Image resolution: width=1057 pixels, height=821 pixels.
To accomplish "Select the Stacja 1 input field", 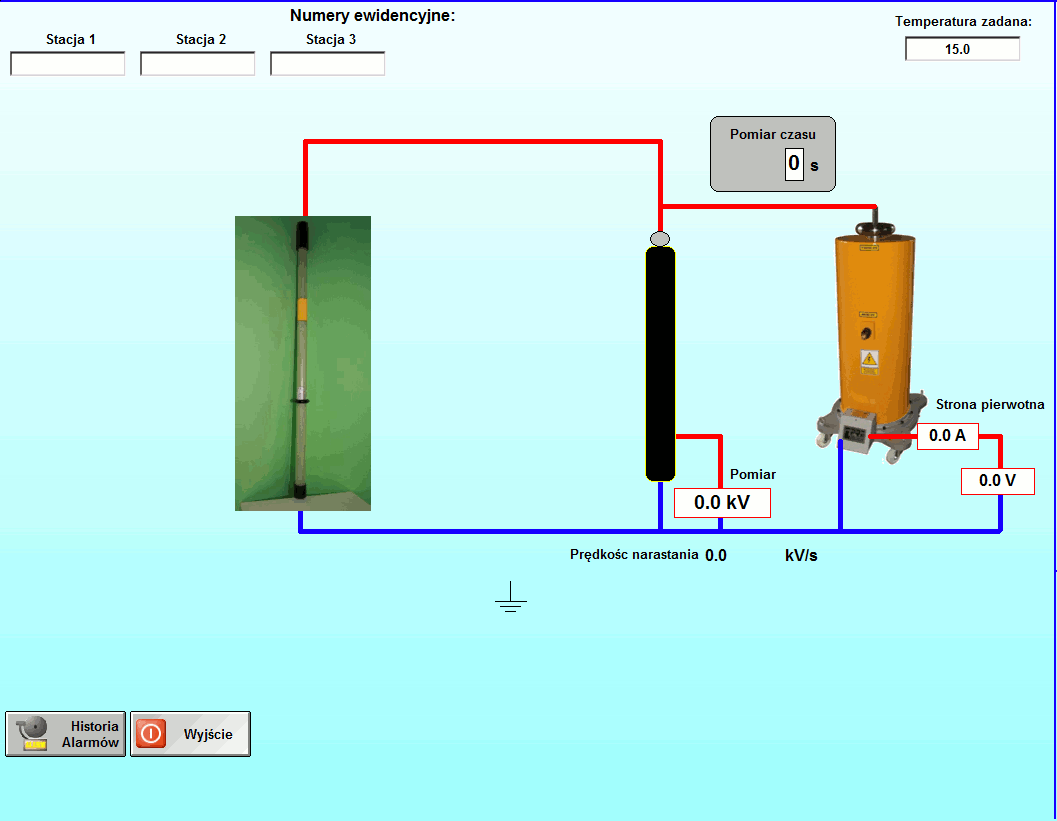I will coord(67,64).
